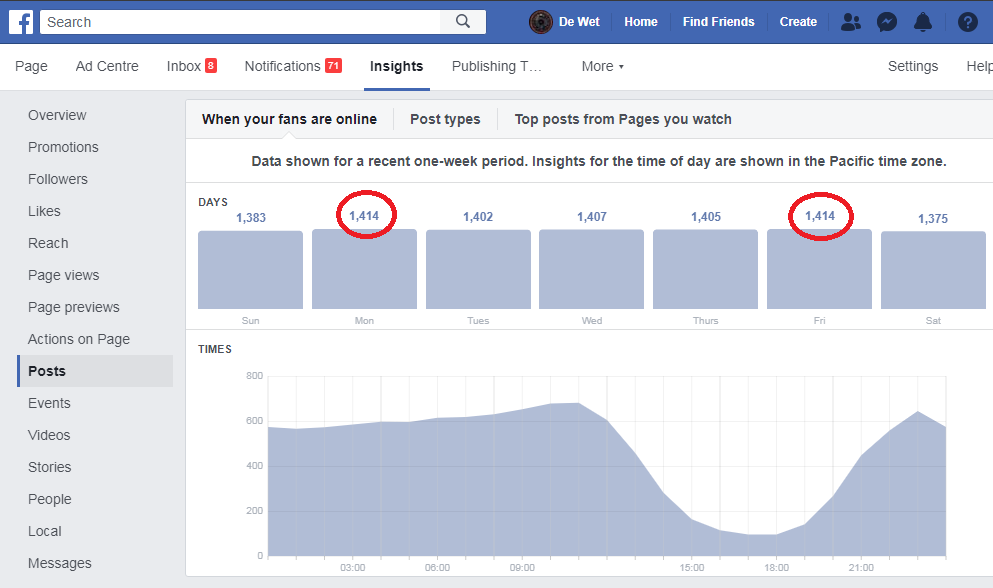Open the Followers section in sidebar
The width and height of the screenshot is (993, 588).
(x=58, y=179)
